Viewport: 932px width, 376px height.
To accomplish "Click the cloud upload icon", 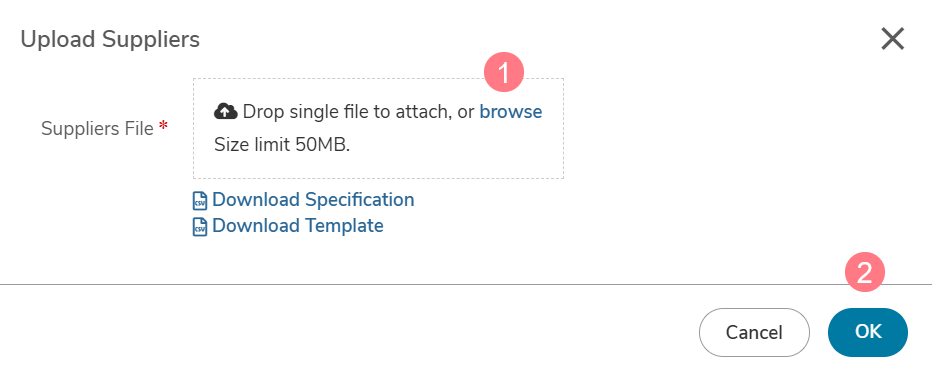I will pos(225,111).
